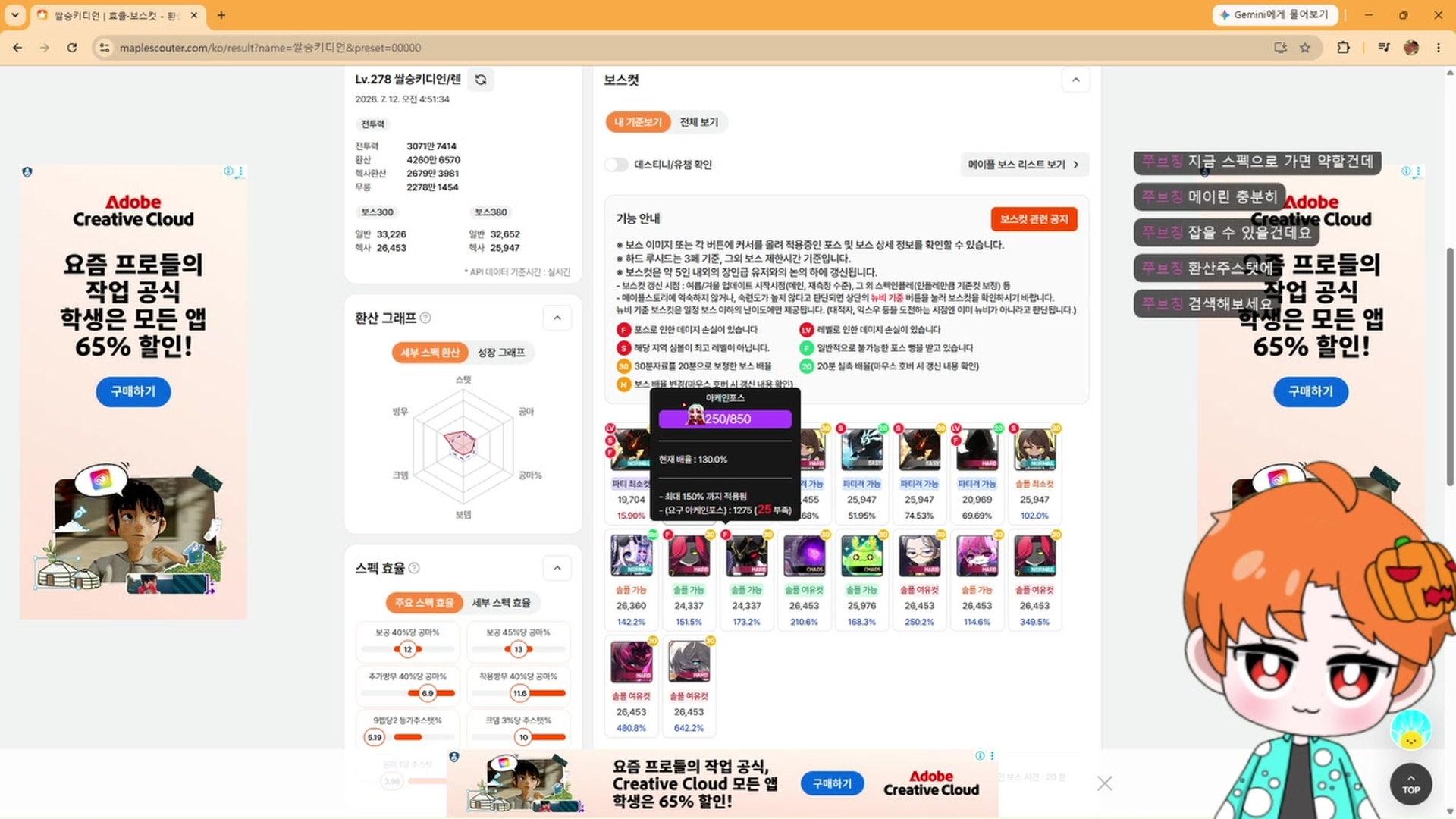
Task: Navigate back with the browser back arrow
Action: (x=17, y=48)
